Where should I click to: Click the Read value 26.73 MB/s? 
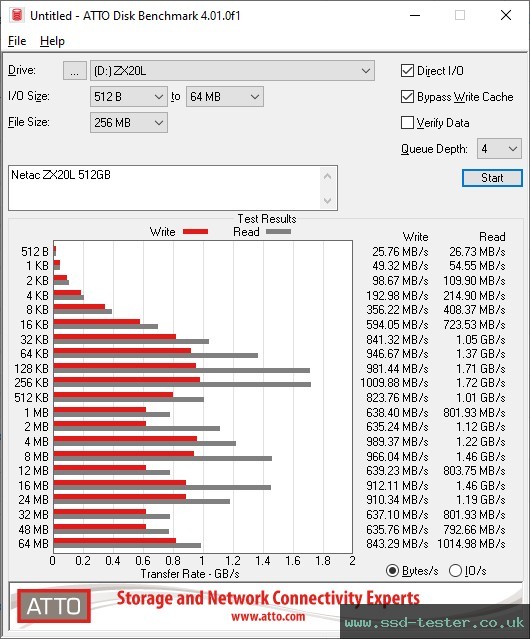(x=477, y=251)
